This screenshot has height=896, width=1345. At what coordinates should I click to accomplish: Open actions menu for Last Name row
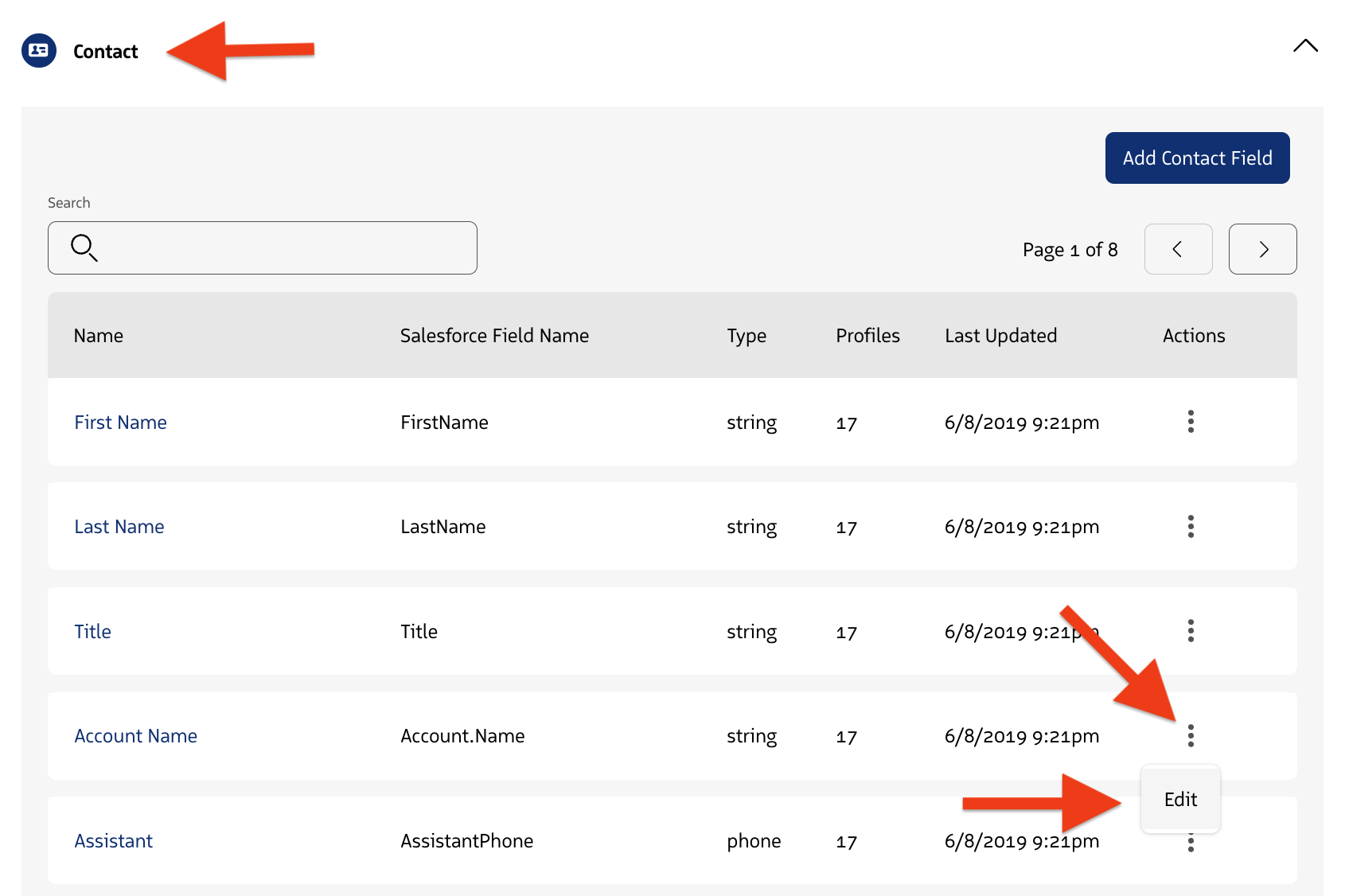[1191, 526]
